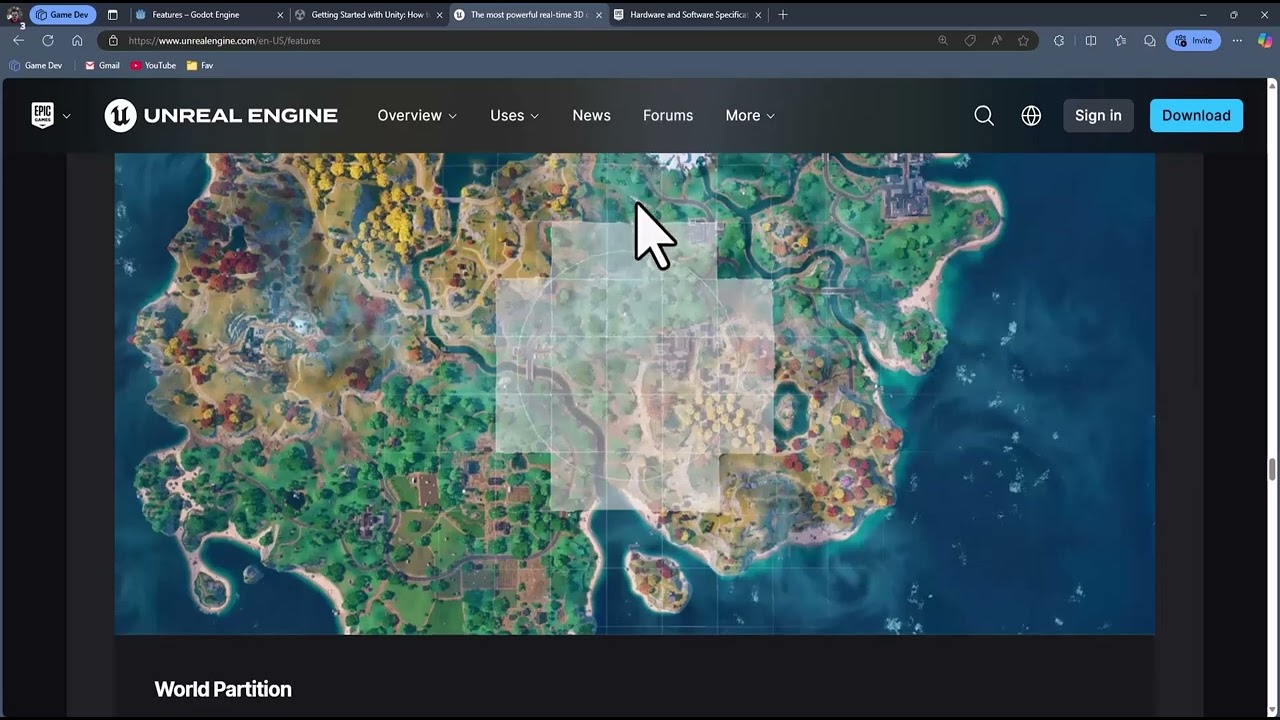
Task: Expand the Epic Games logo dropdown arrow
Action: (67, 116)
